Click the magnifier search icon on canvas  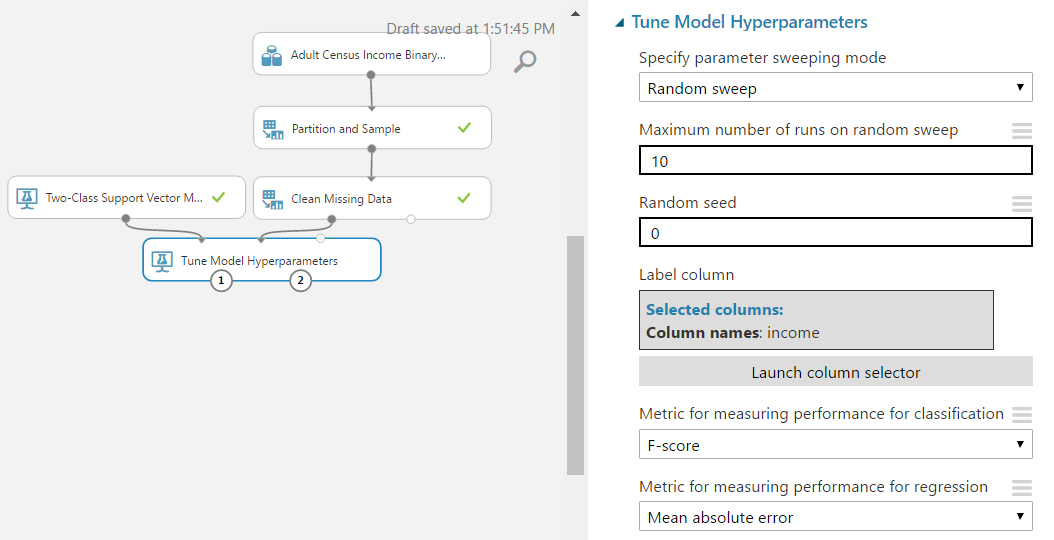pos(525,61)
